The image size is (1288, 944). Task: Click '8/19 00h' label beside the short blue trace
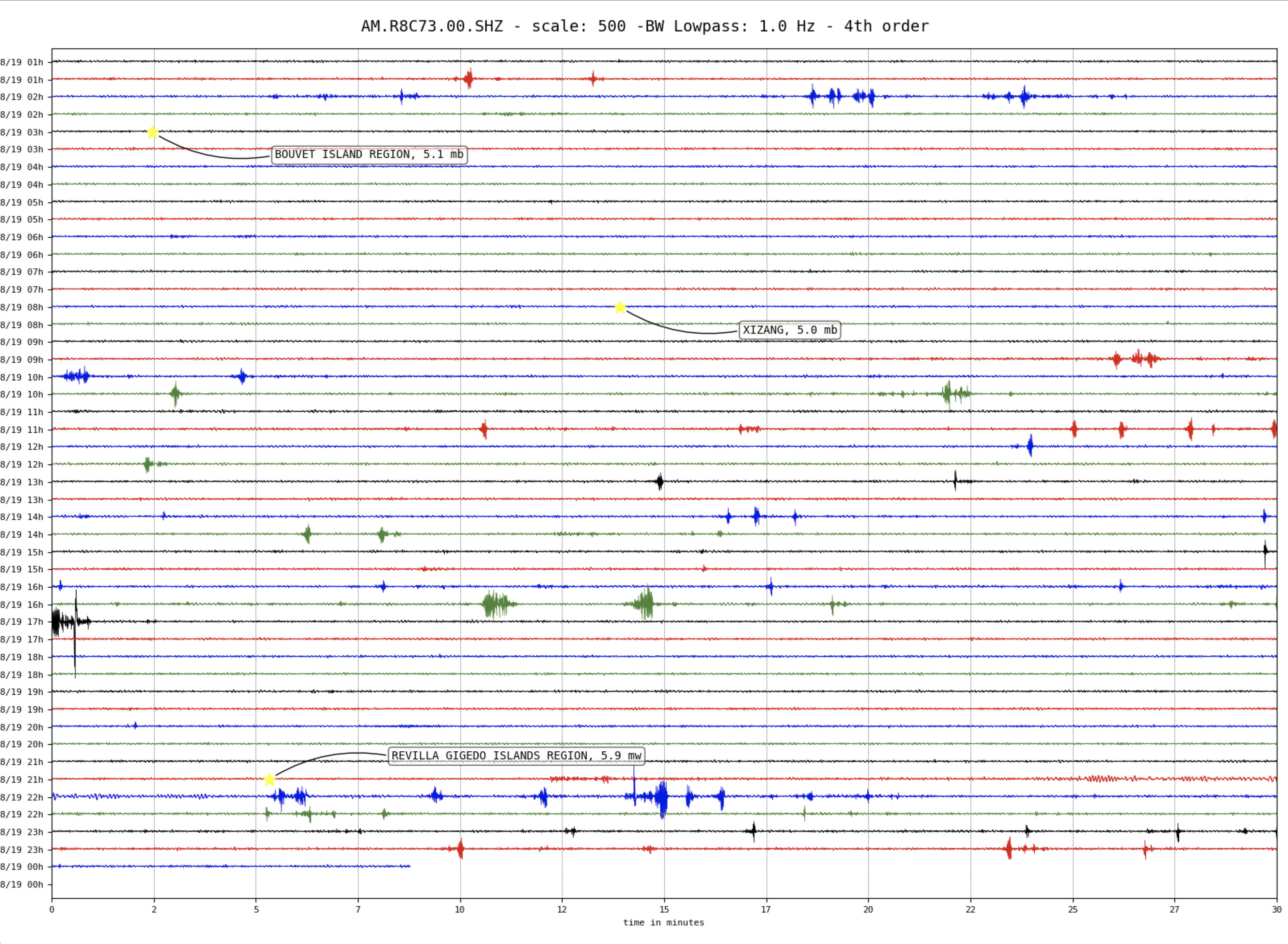tap(22, 867)
